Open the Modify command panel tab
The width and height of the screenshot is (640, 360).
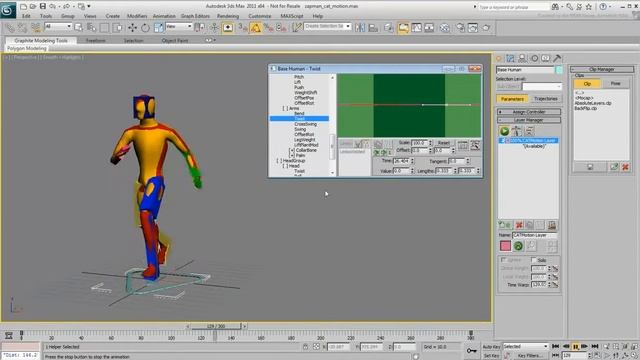(x=510, y=58)
